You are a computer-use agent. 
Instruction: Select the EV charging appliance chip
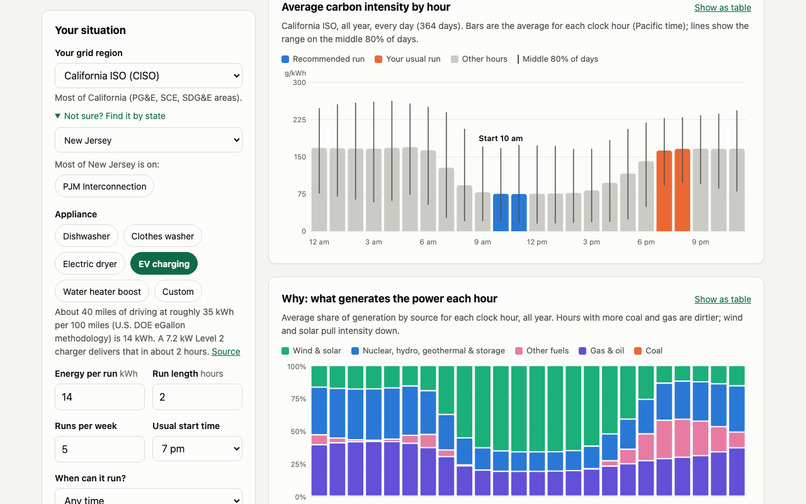pyautogui.click(x=164, y=264)
